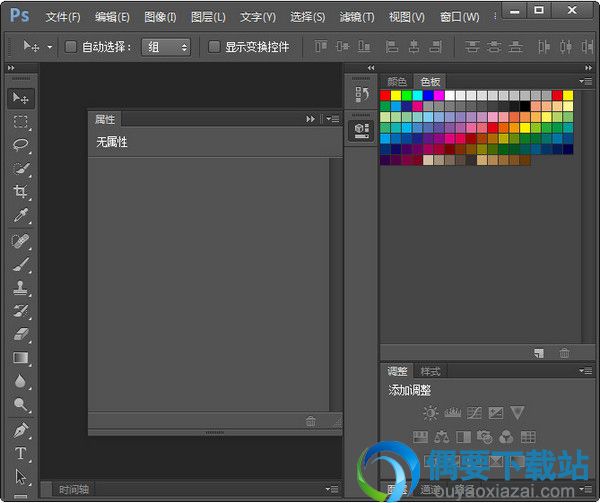Screen dimensions: 600x503
Task: Open the Swatches panel flyout menu
Action: (585, 81)
